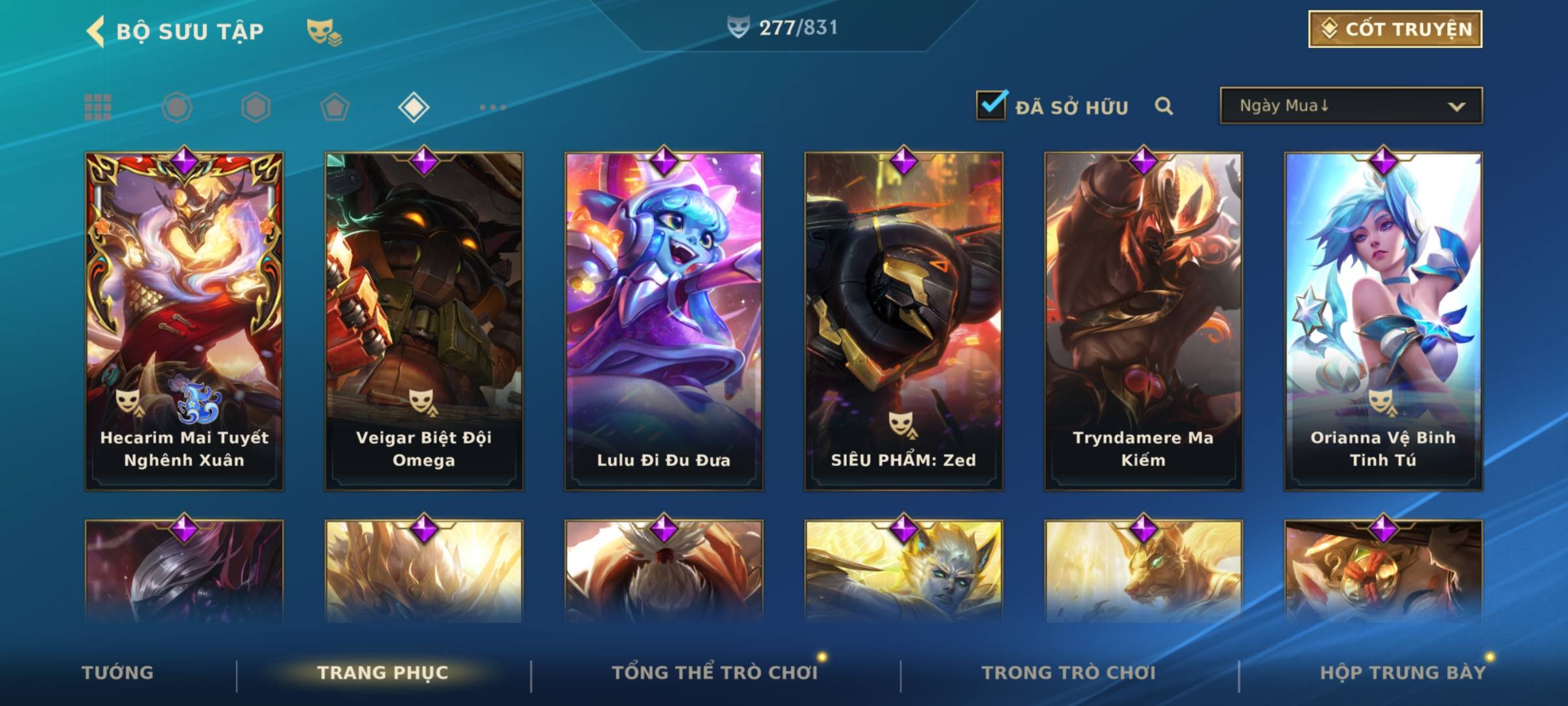Go back using the Bộ Sưu Tập arrow
Viewport: 1568px width, 706px height.
[95, 31]
